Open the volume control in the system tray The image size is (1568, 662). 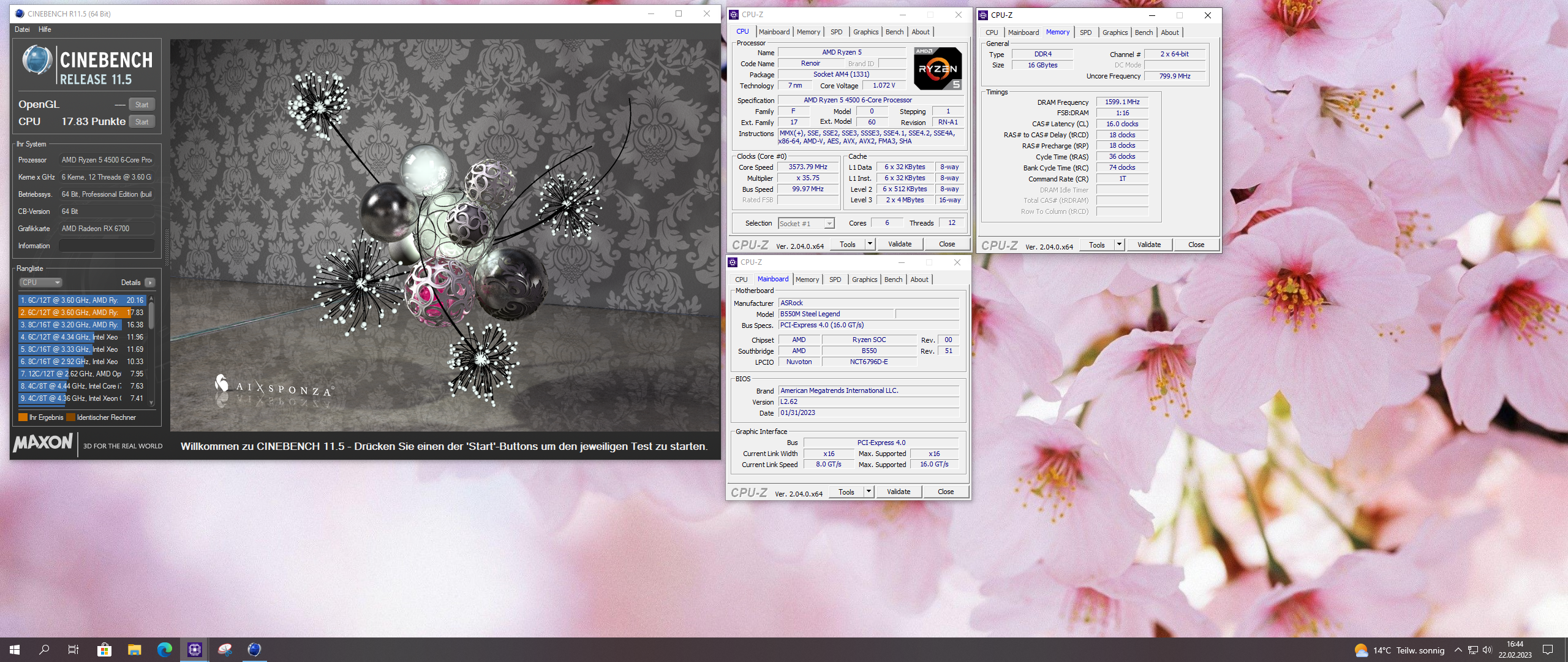[1487, 650]
